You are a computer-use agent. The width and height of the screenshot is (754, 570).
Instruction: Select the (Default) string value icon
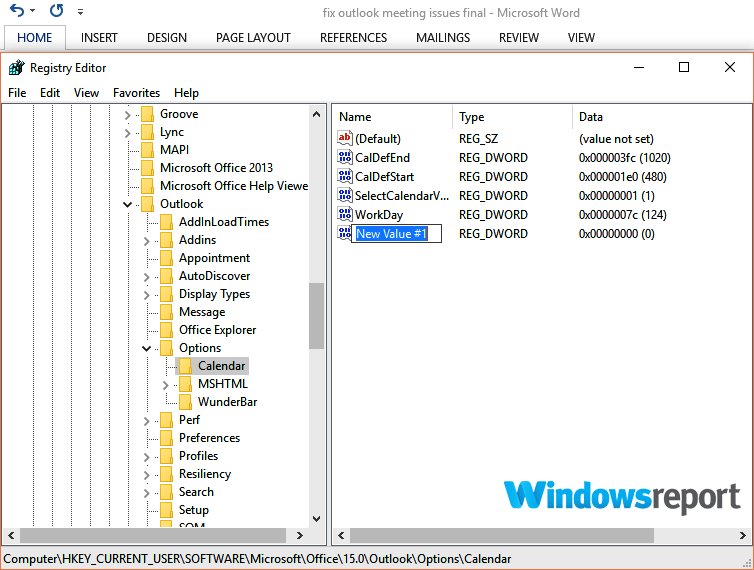point(345,139)
